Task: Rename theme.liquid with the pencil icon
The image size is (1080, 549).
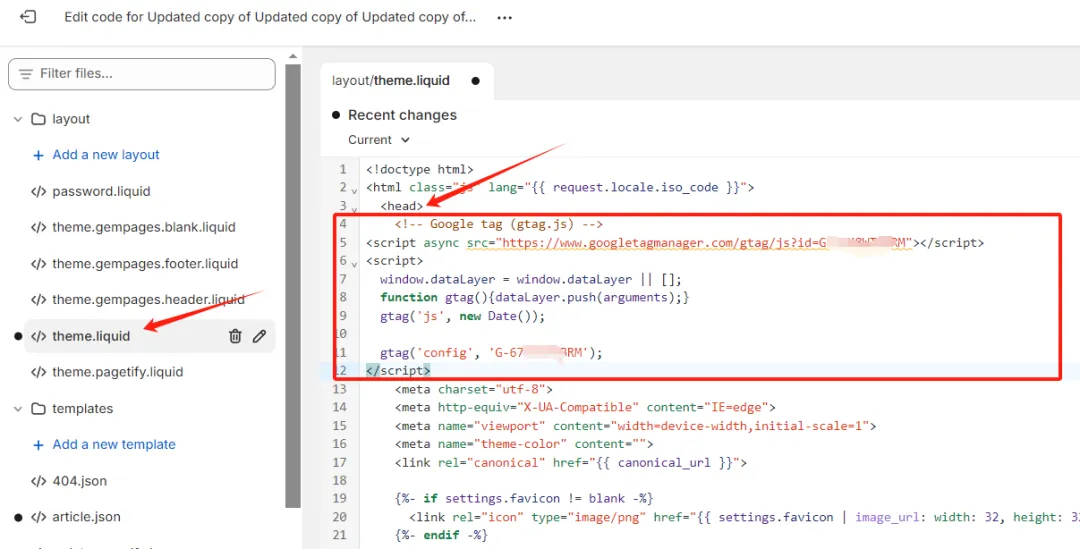Action: coord(259,336)
